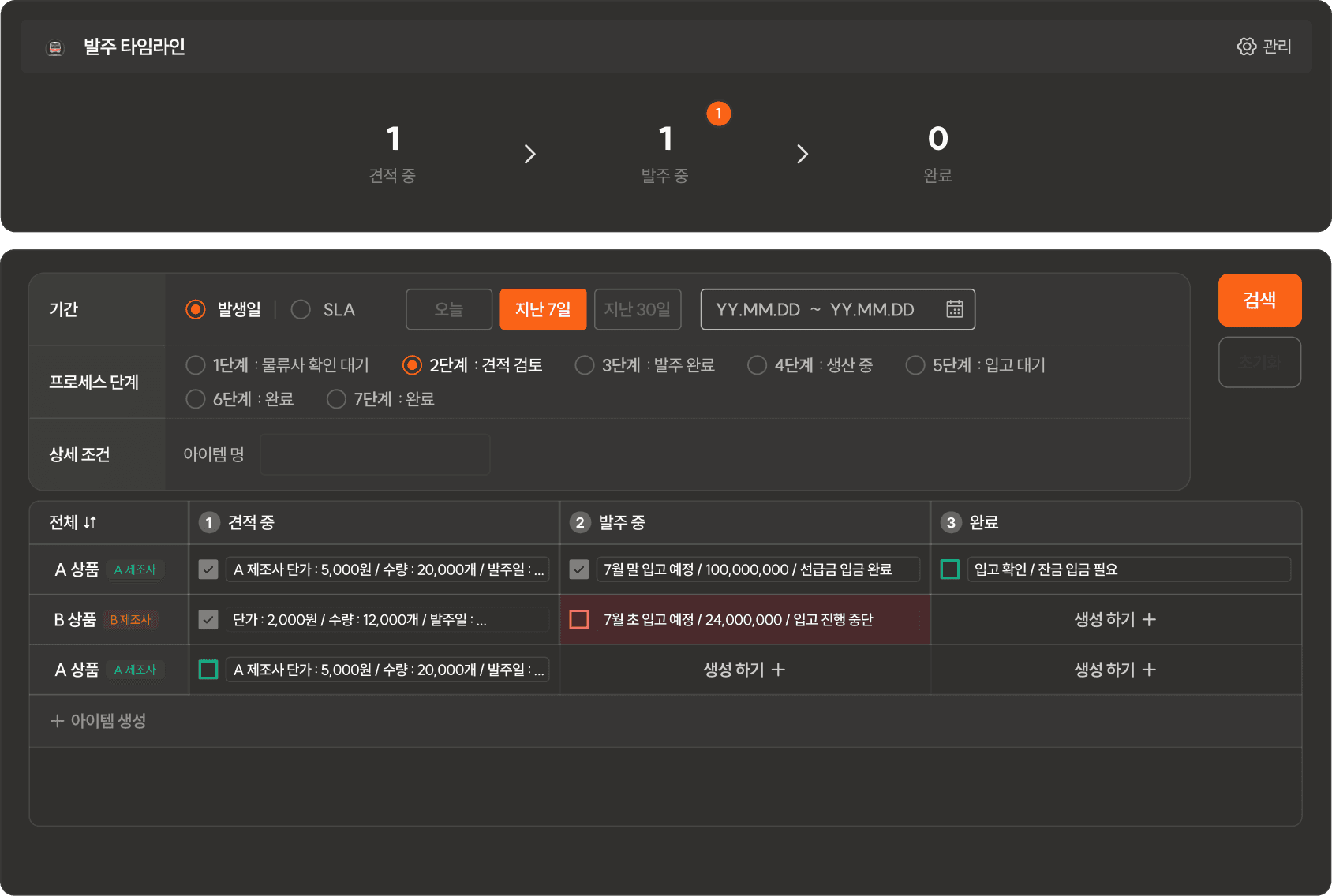Select the 완료 count of 0 in timeline
Screen dimensions: 1332x896
pos(938,139)
